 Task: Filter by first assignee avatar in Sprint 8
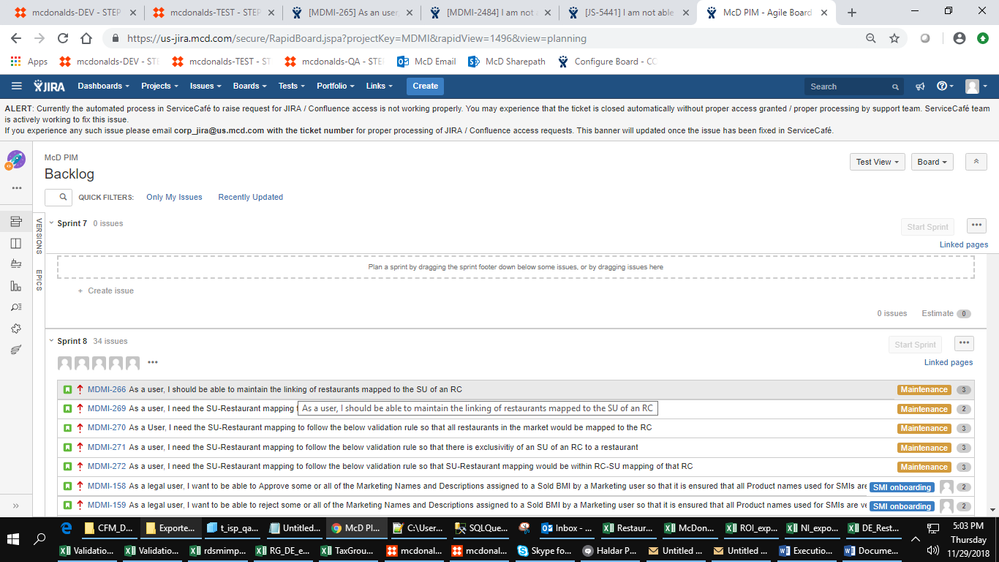pyautogui.click(x=65, y=363)
